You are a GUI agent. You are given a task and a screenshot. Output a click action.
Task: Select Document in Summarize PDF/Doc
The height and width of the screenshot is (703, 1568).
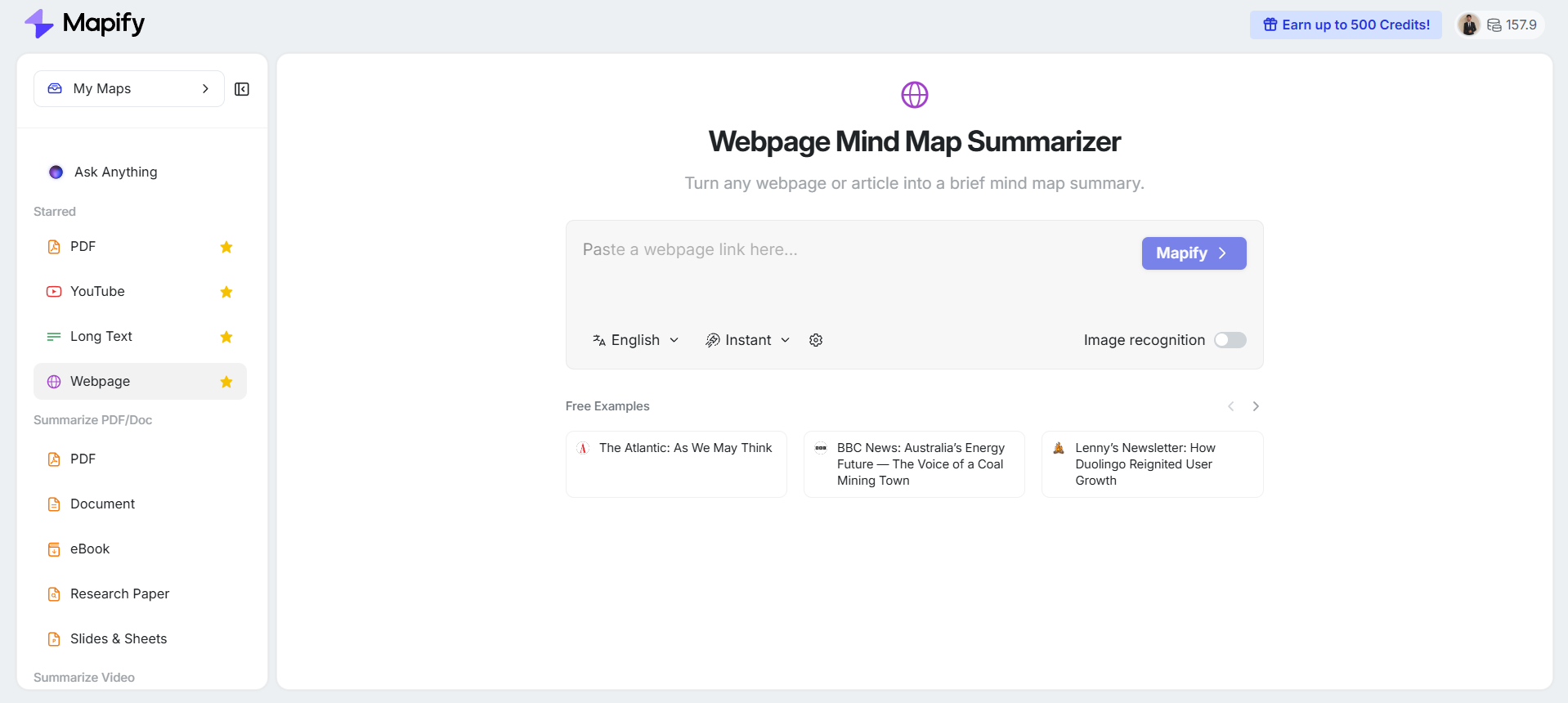140,504
